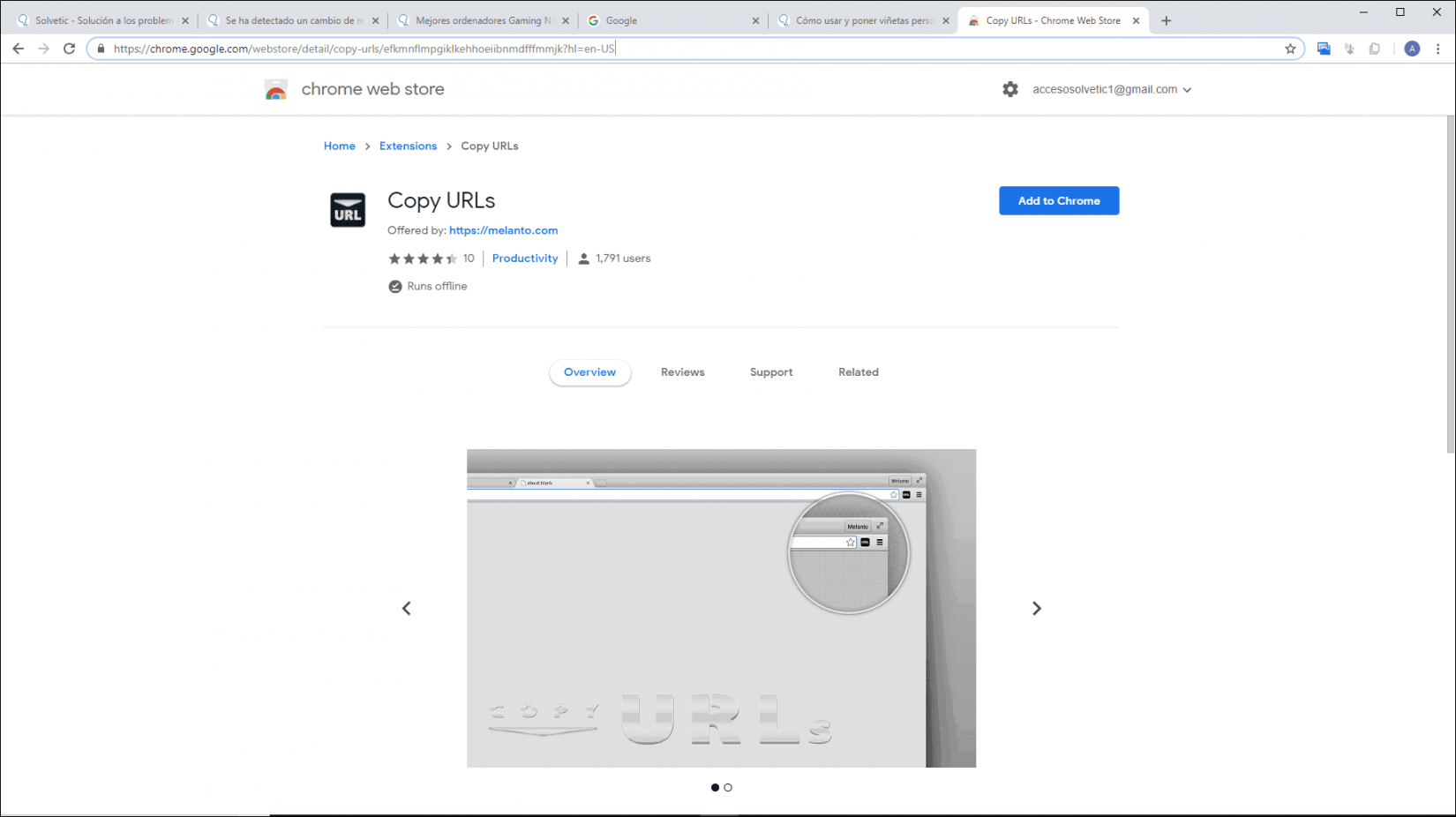Switch to the Mejores ordenadores Gaming tab
1456x817 pixels.
tap(483, 20)
